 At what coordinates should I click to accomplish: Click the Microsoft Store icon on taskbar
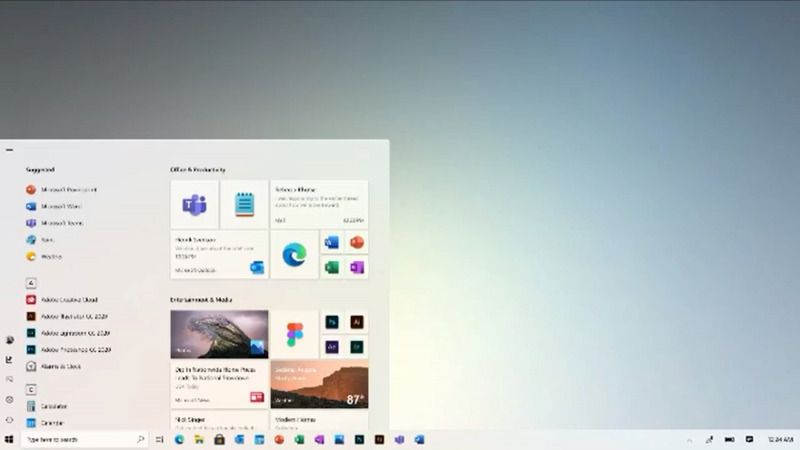tap(219, 439)
